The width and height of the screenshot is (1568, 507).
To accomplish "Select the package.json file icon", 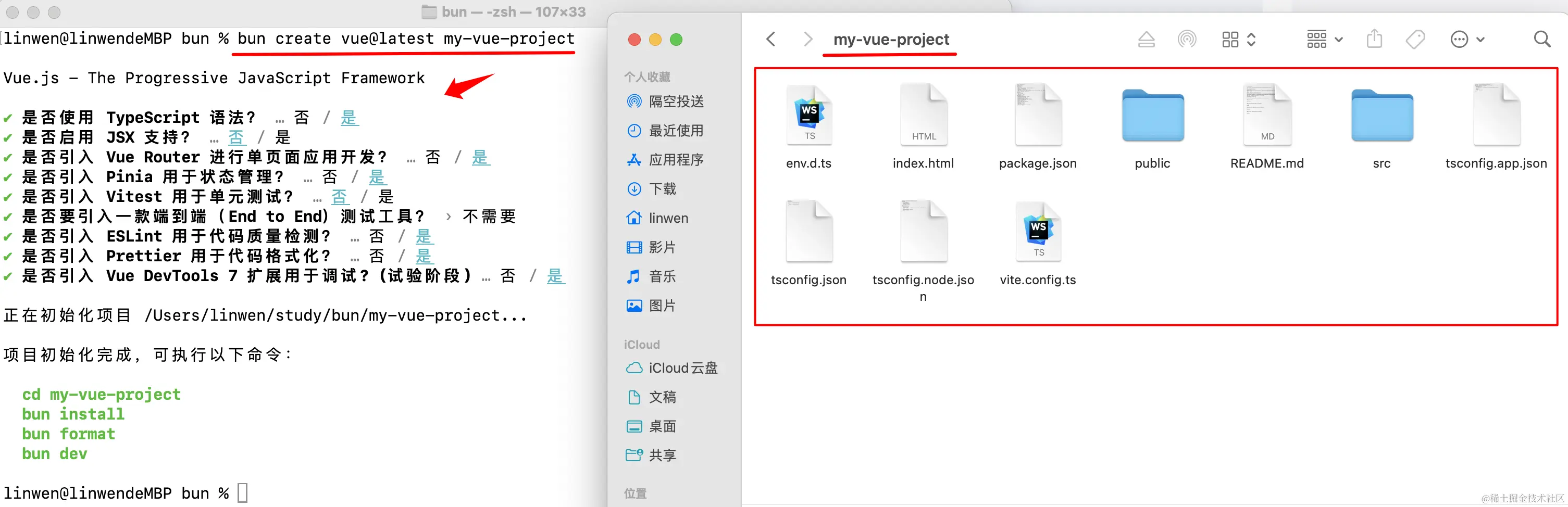I will [x=1038, y=115].
